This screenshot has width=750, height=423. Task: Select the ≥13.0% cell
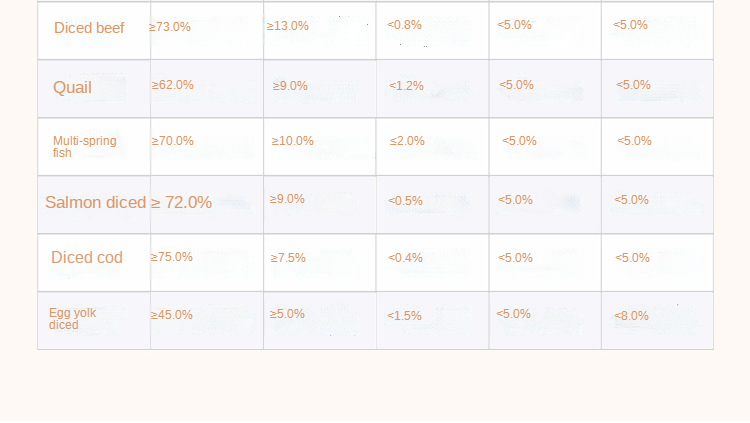[x=288, y=26]
